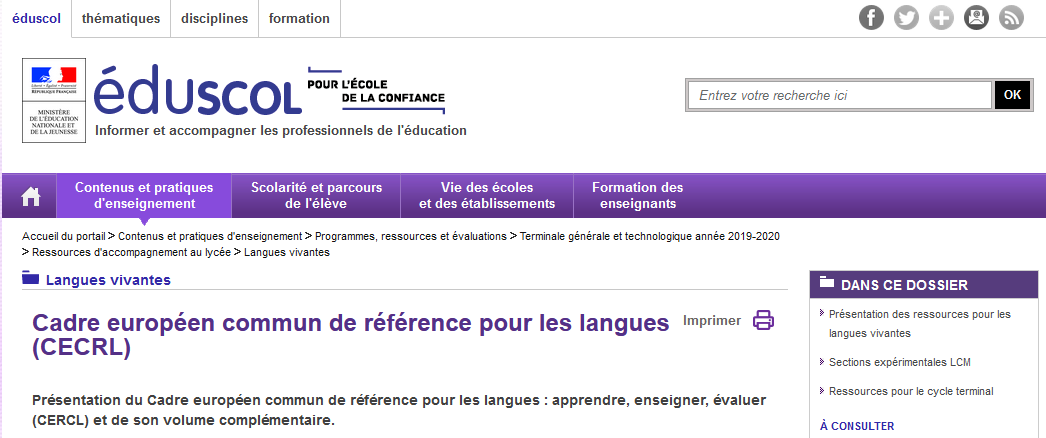Expand Vie des écoles et des établissements menu
The width and height of the screenshot is (1046, 438).
[487, 196]
